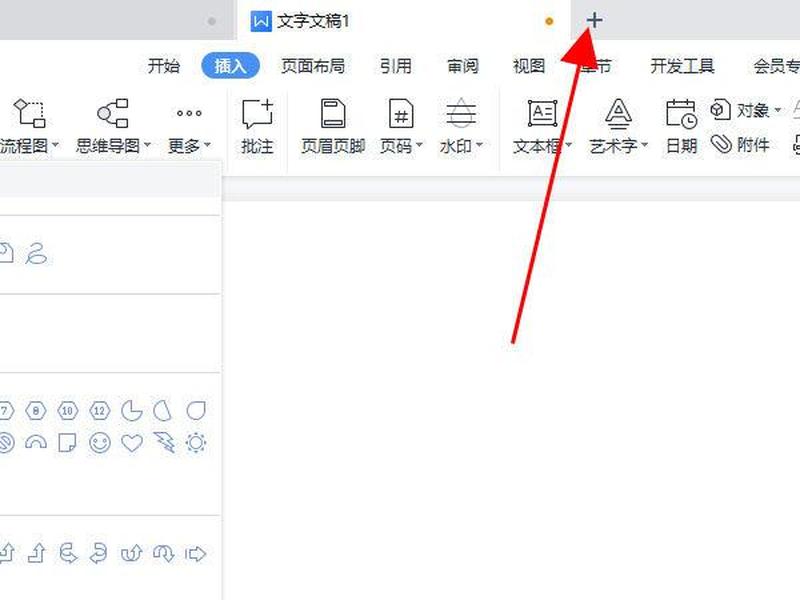Click the orange unsaved dot on 文字文稿1 tab
800x600 pixels.
(549, 21)
